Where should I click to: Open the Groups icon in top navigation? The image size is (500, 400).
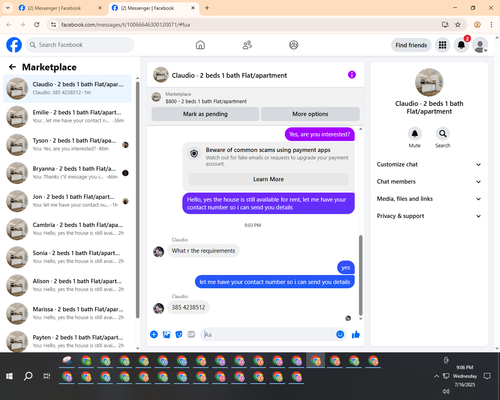point(294,45)
